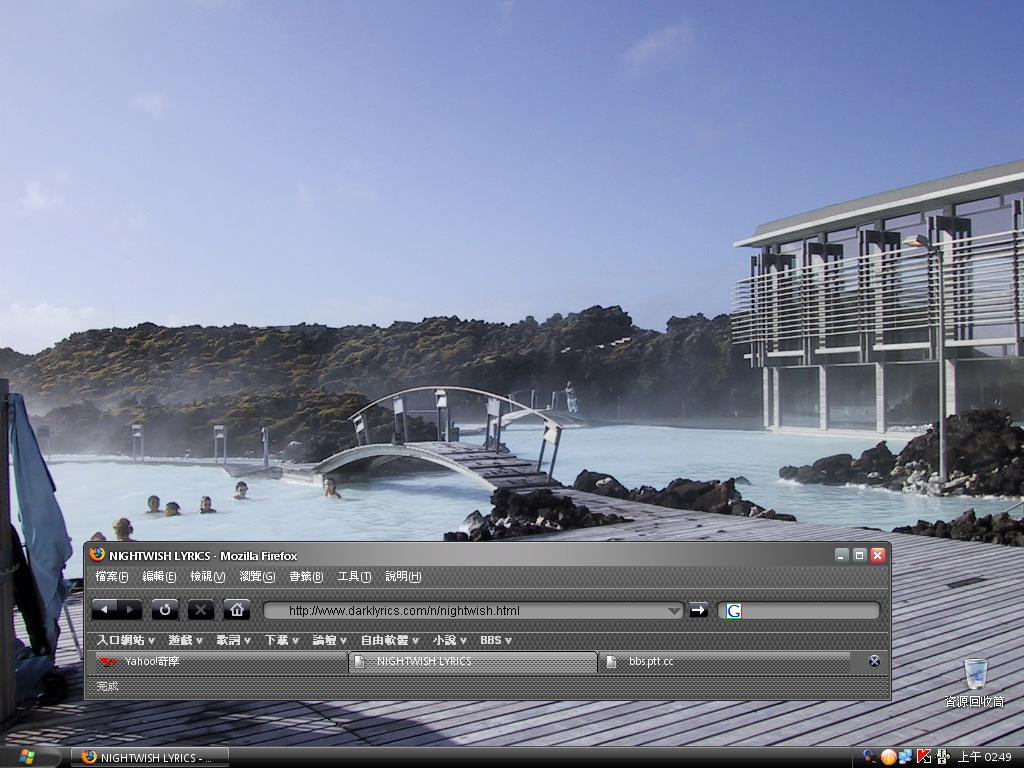Image resolution: width=1024 pixels, height=768 pixels.
Task: Open the 入口網站 bookmark folder dropdown
Action: coord(125,640)
